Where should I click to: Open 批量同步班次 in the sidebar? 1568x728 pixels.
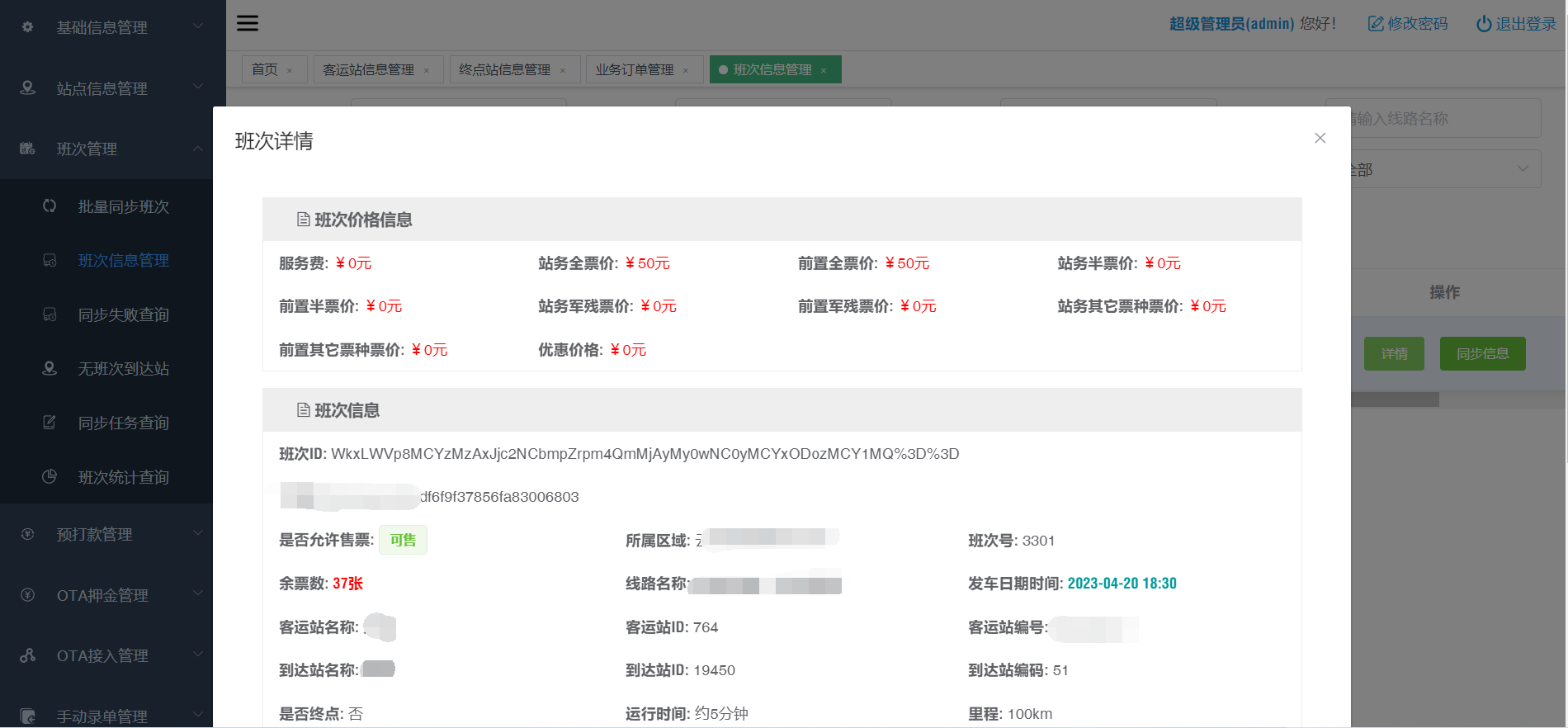pos(124,206)
